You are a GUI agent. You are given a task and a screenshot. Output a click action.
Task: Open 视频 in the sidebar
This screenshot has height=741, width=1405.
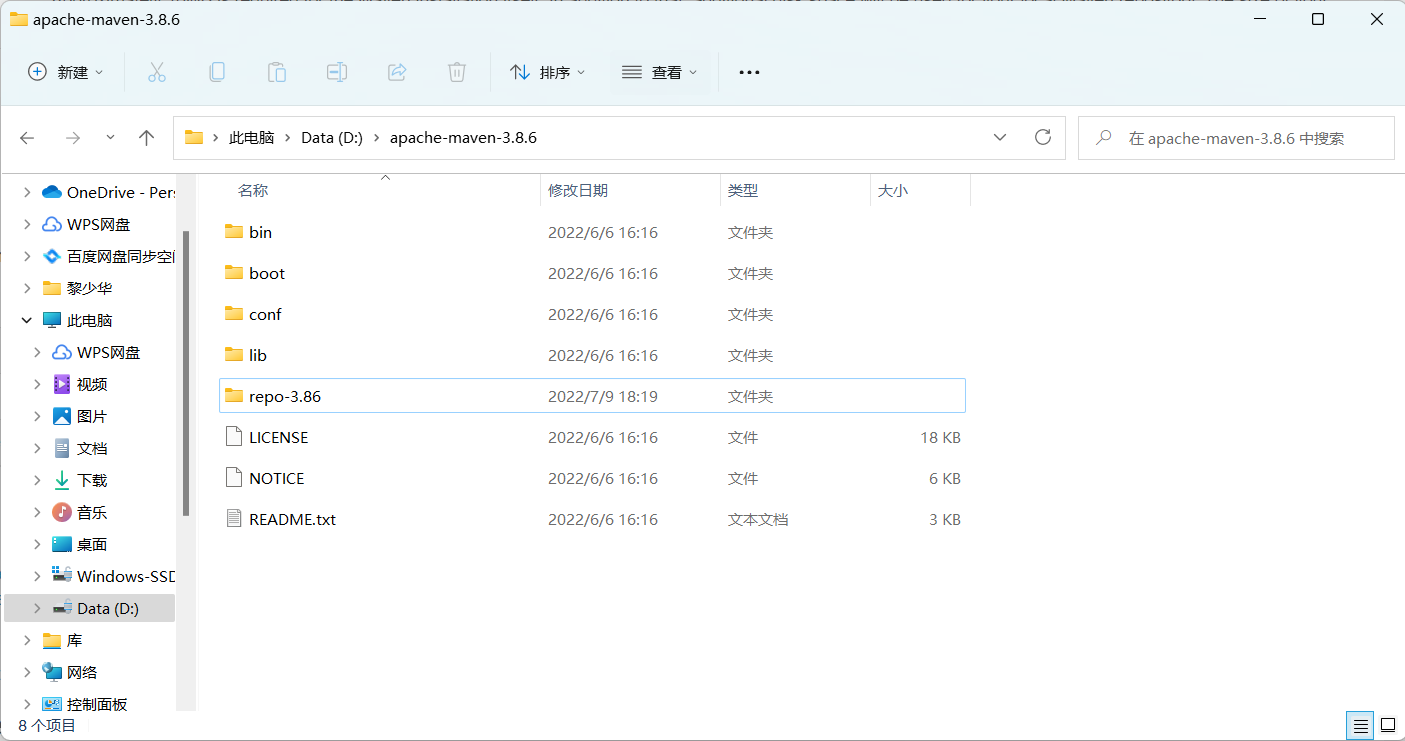[79, 384]
